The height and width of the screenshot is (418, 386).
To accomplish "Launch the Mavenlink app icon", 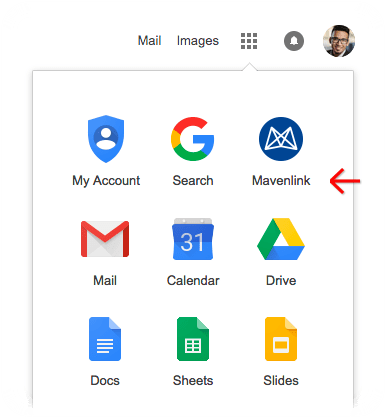I will 281,139.
